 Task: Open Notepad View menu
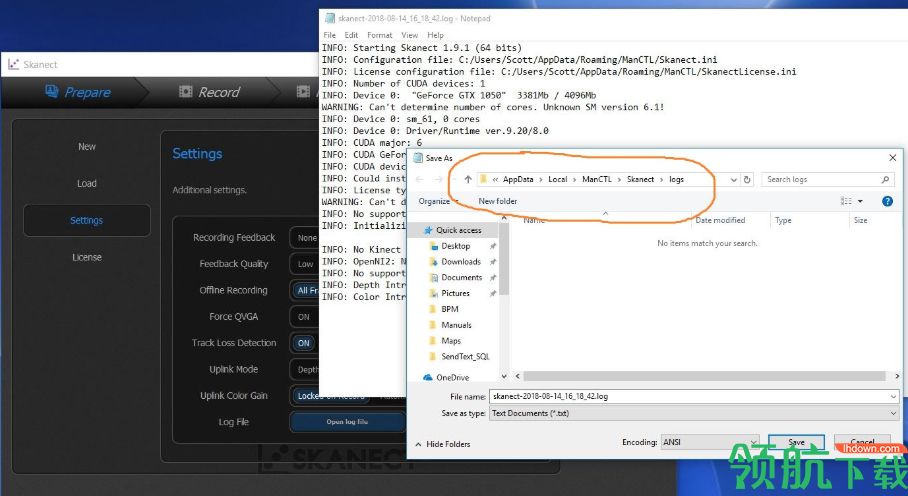(x=409, y=35)
